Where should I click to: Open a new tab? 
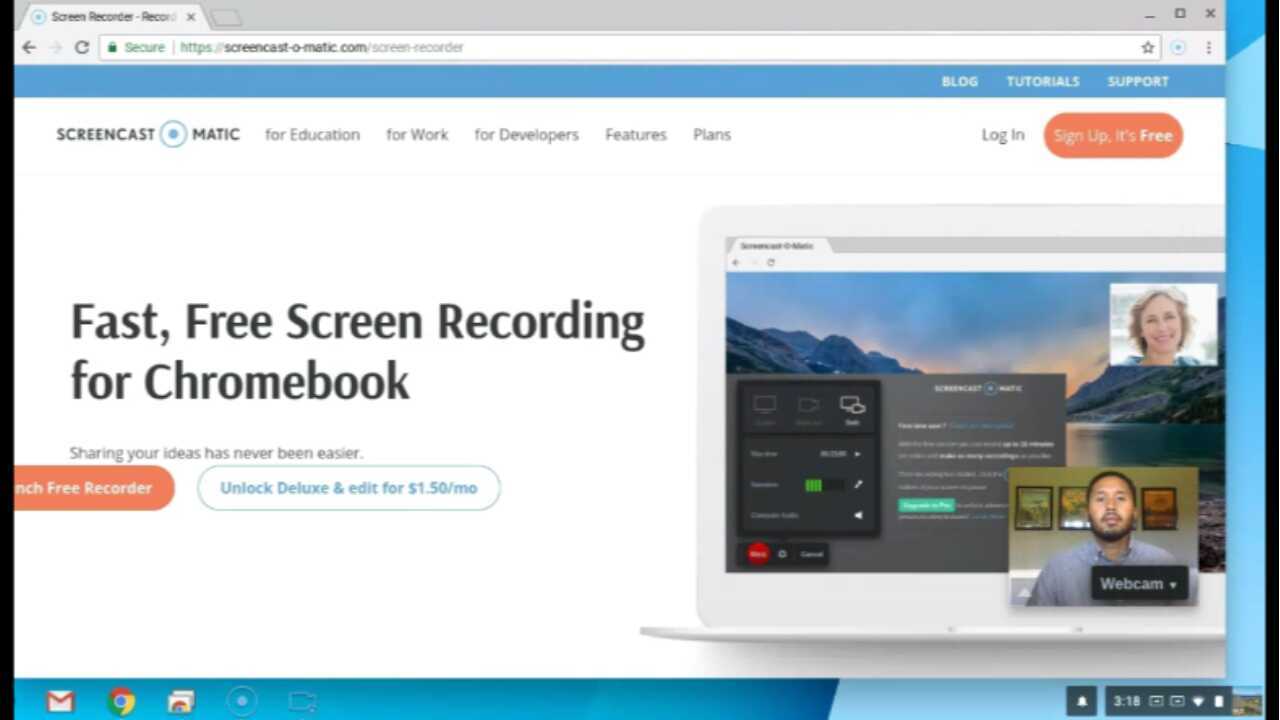(226, 17)
